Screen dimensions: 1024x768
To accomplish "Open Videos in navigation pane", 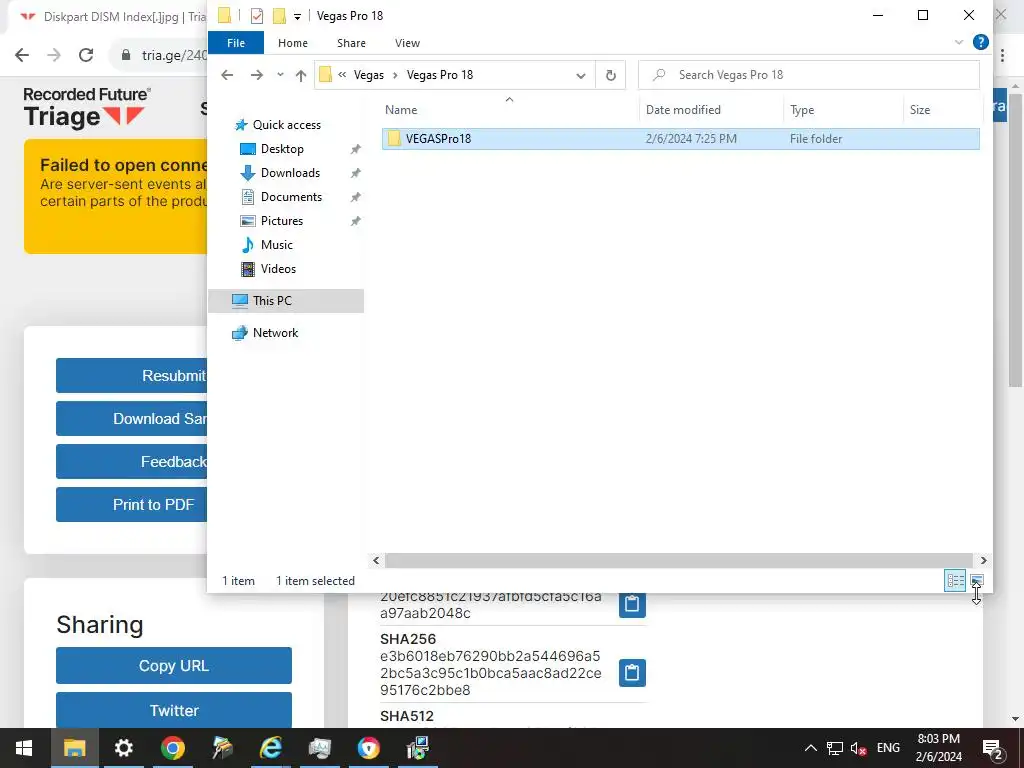I will [278, 269].
